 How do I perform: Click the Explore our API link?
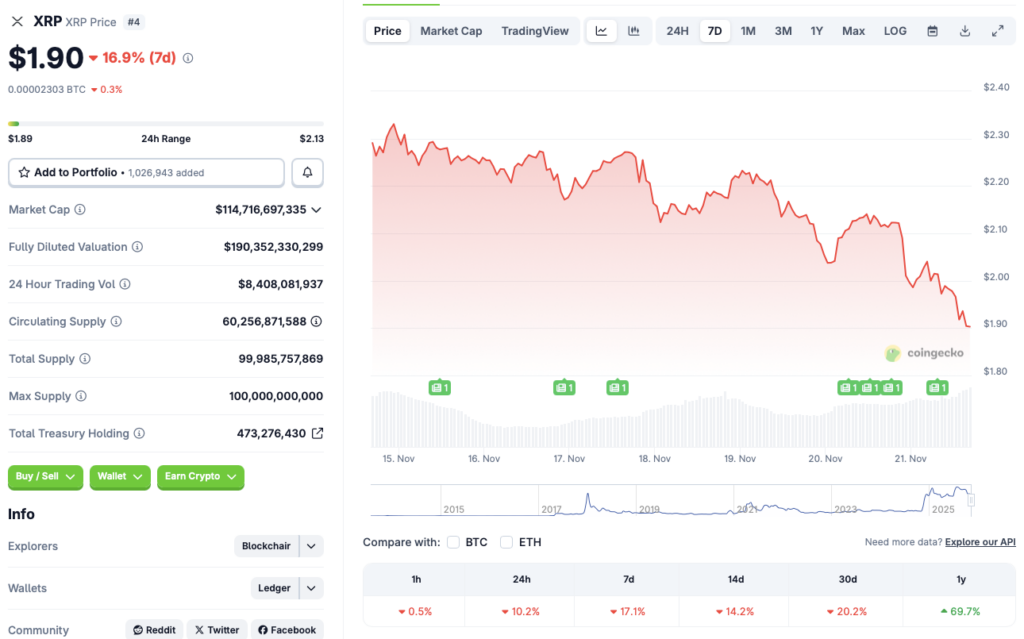tap(979, 541)
